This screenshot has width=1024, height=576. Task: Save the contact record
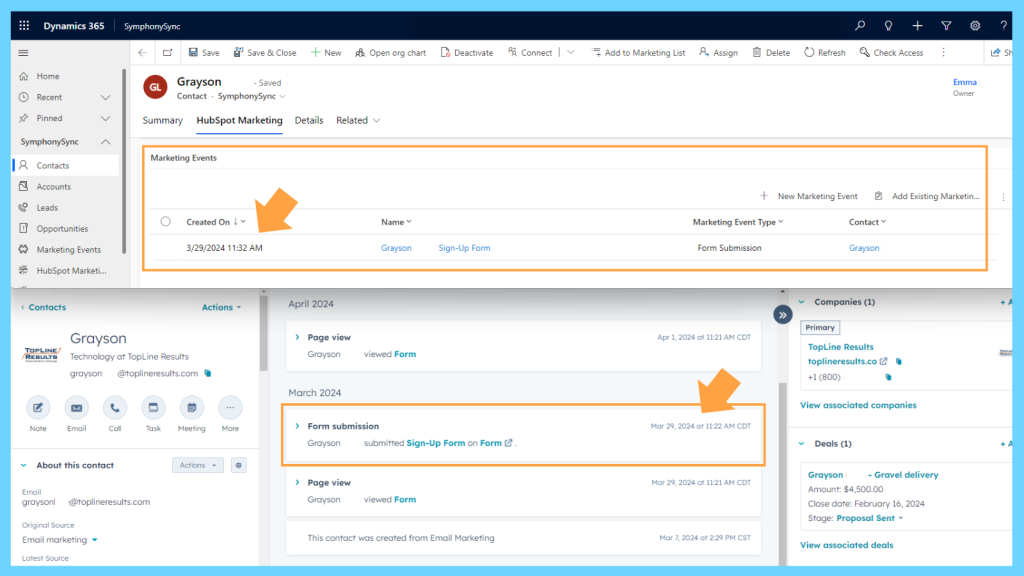204,52
